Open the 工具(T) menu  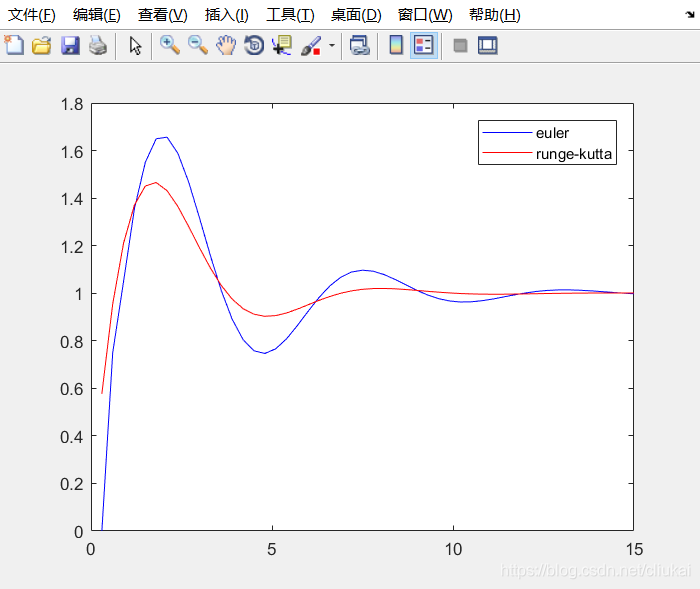(290, 15)
